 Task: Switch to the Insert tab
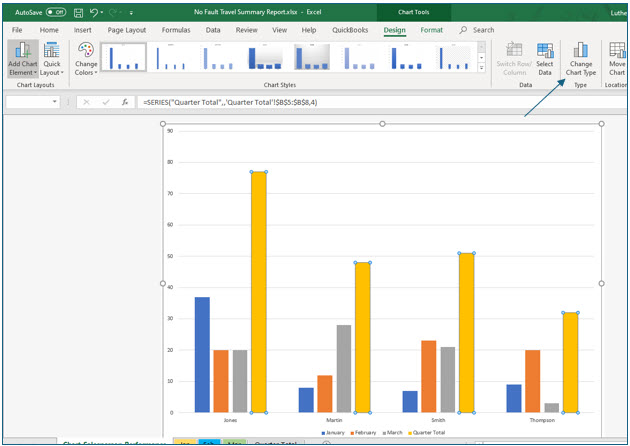(x=82, y=30)
